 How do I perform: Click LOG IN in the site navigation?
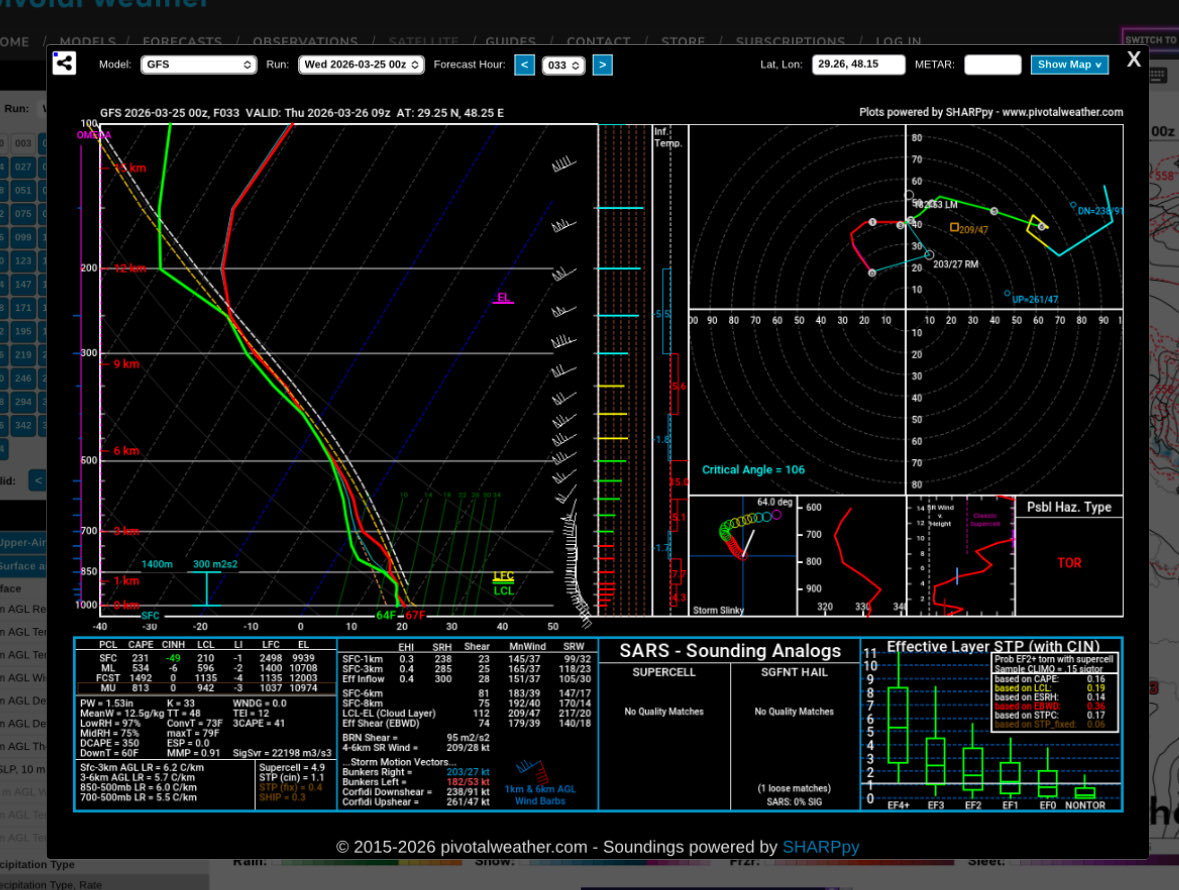click(x=898, y=41)
